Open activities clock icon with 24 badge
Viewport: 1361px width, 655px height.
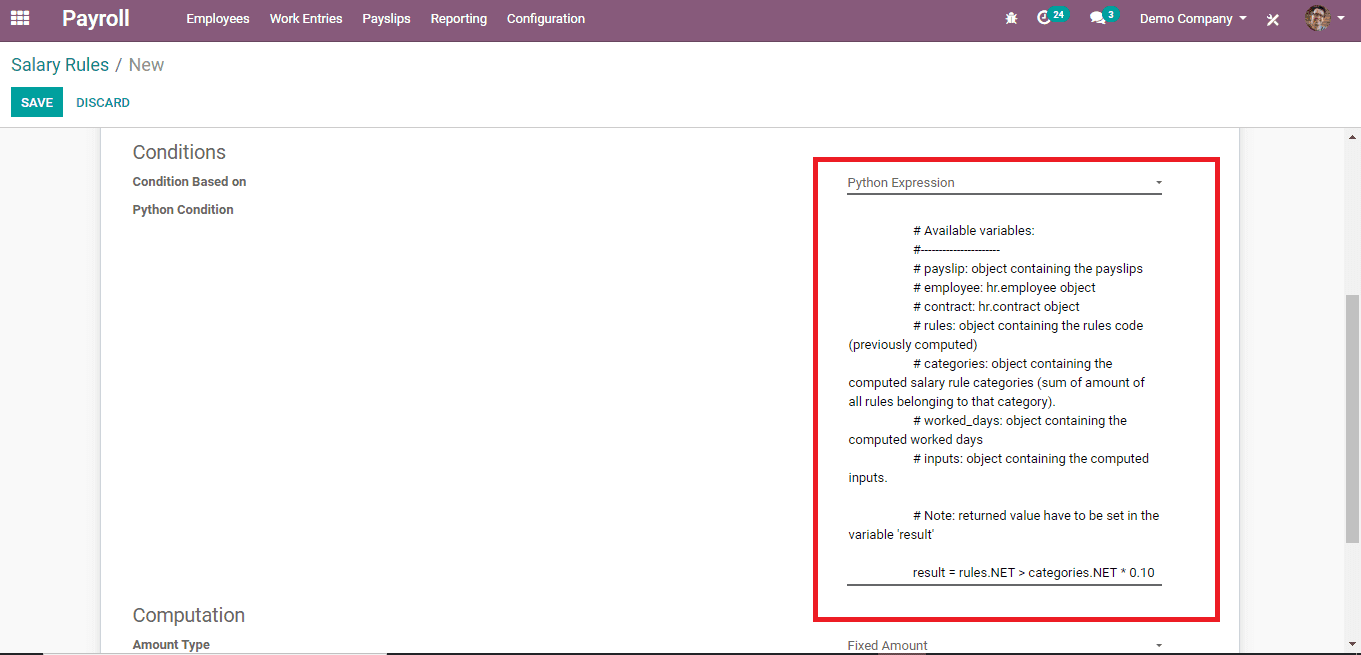coord(1052,17)
